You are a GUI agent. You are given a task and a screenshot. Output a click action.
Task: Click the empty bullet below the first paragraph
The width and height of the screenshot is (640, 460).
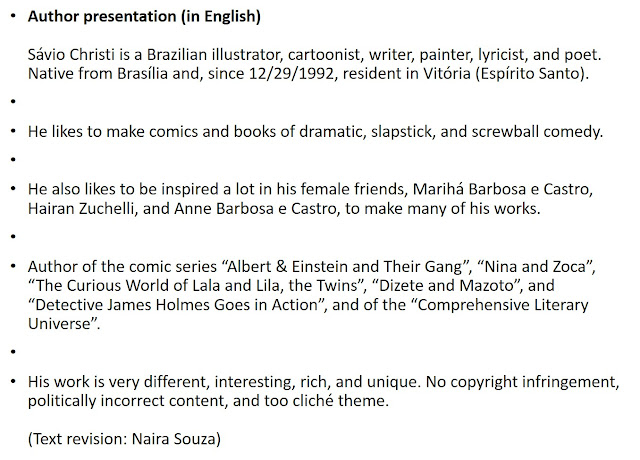coord(13,103)
